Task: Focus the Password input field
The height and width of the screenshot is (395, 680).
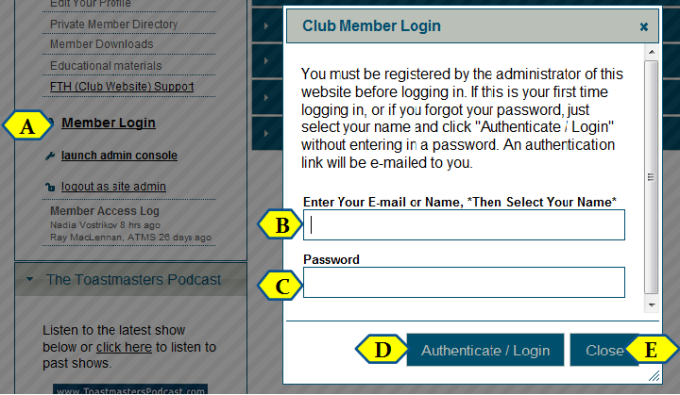Action: click(464, 282)
